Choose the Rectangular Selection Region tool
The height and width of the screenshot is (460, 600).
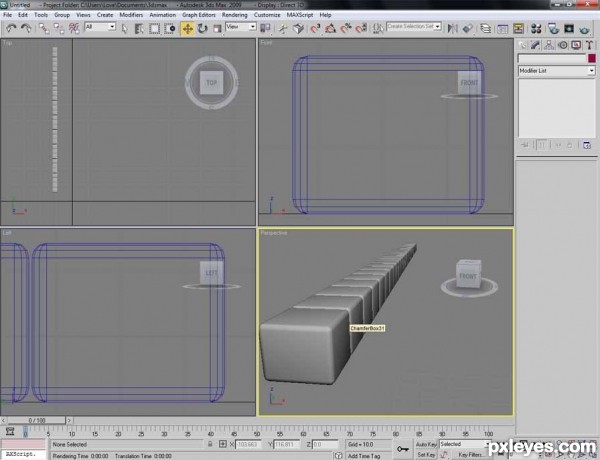point(155,29)
